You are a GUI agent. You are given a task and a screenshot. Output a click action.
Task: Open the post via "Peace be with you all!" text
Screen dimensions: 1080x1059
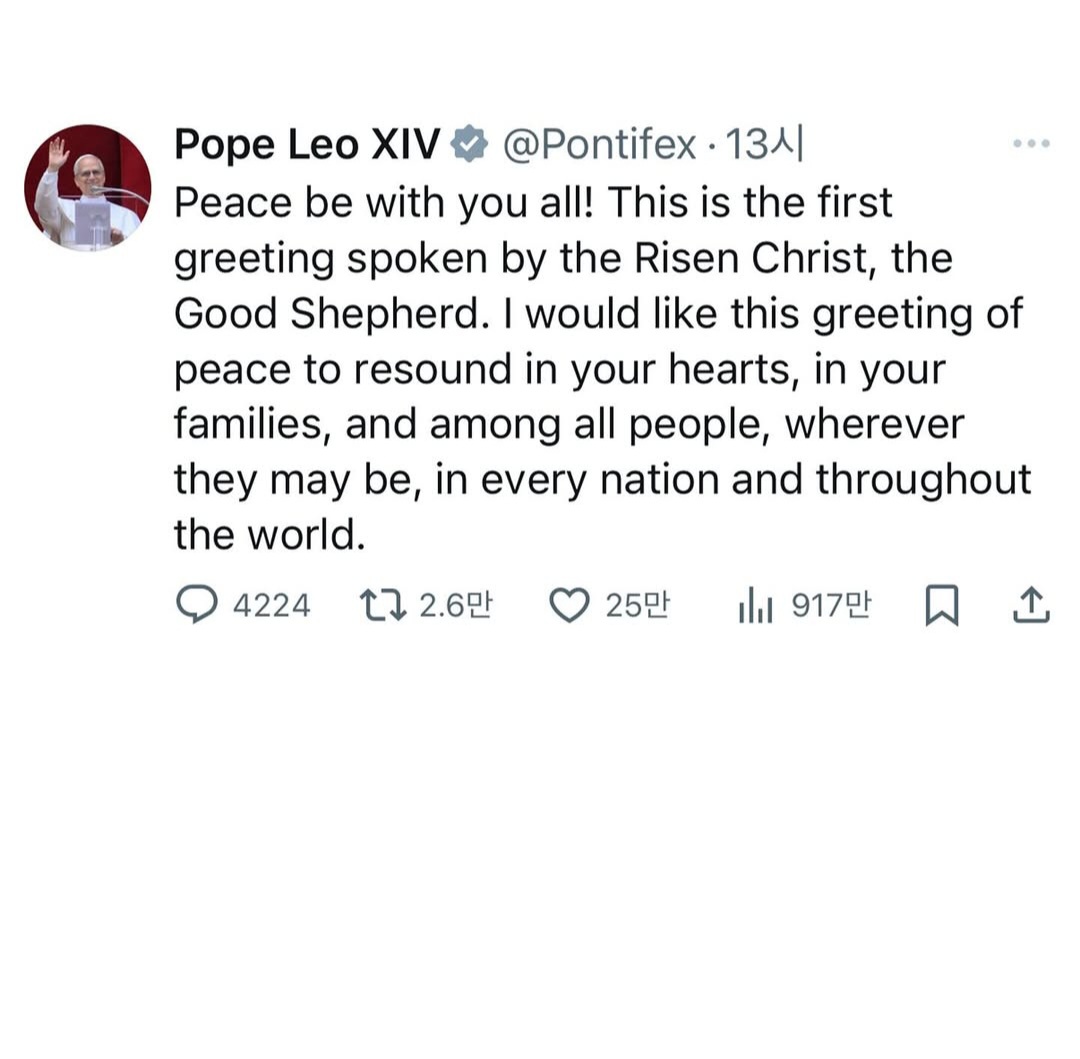(384, 203)
